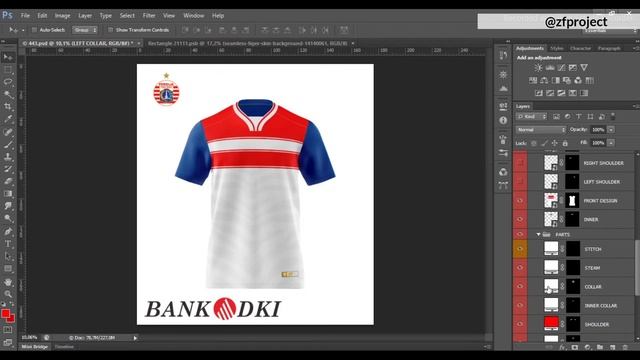640x360 pixels.
Task: Hide the INNER layer
Action: pyautogui.click(x=520, y=220)
